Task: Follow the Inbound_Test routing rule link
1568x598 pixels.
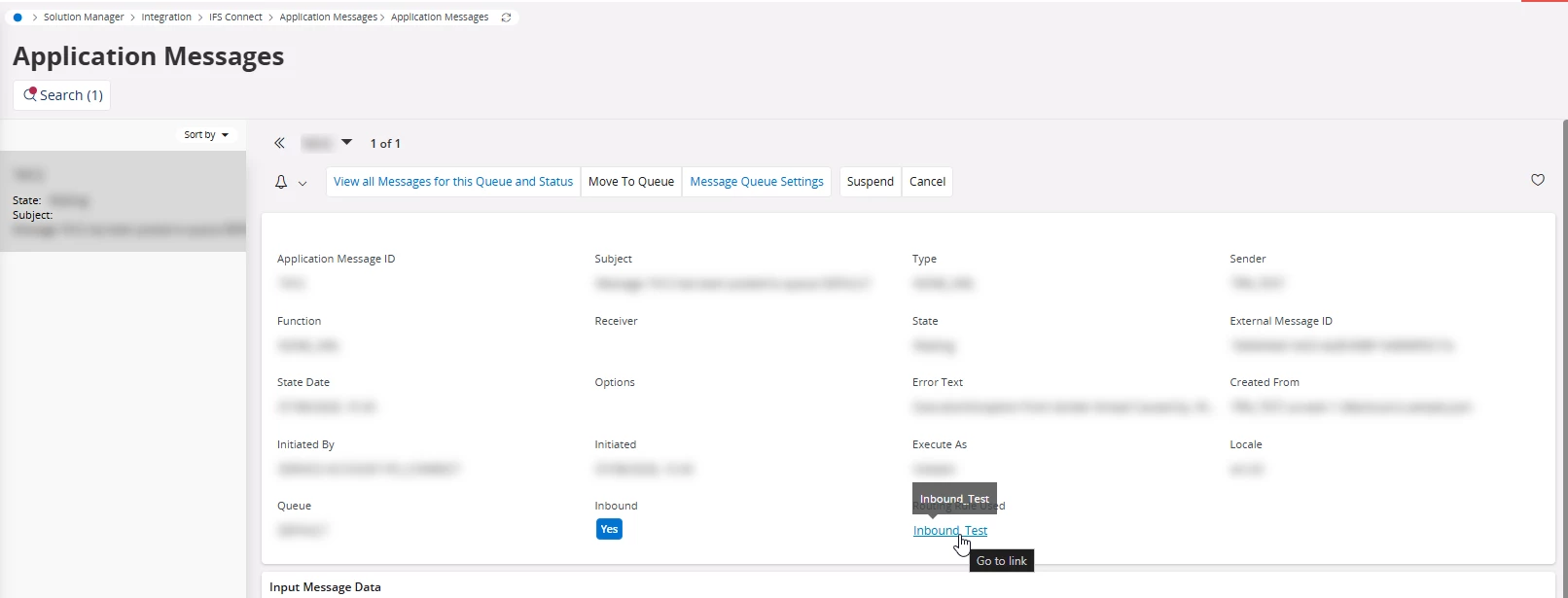Action: (949, 531)
